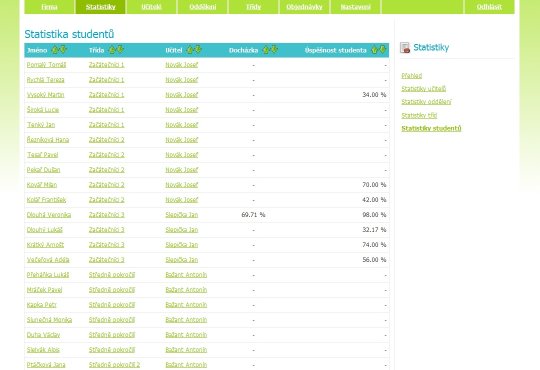This screenshot has width=540, height=370.
Task: Sort Třída column ascending with up arrow
Action: click(112, 50)
